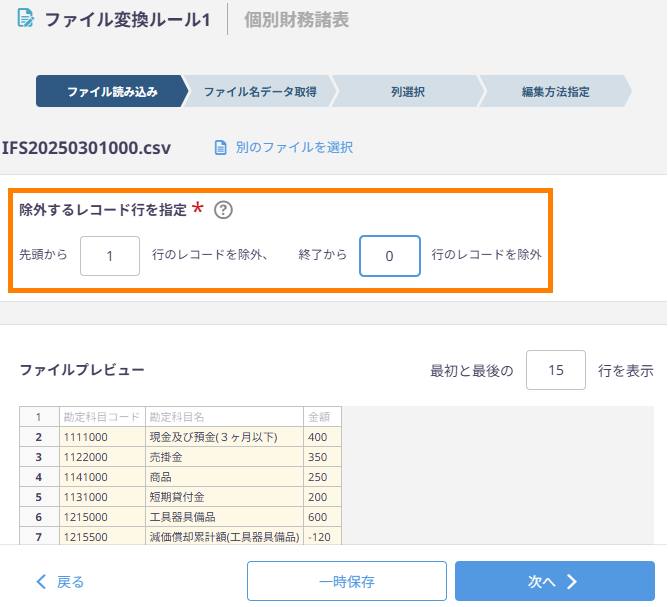Click the 最初と最後の label
The height and width of the screenshot is (607, 668).
point(472,371)
